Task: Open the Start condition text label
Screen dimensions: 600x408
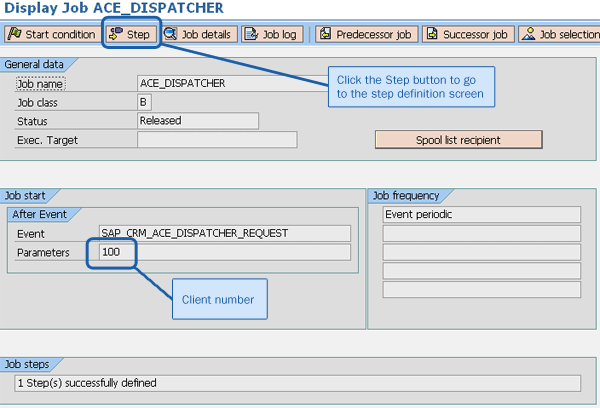Action: click(60, 34)
